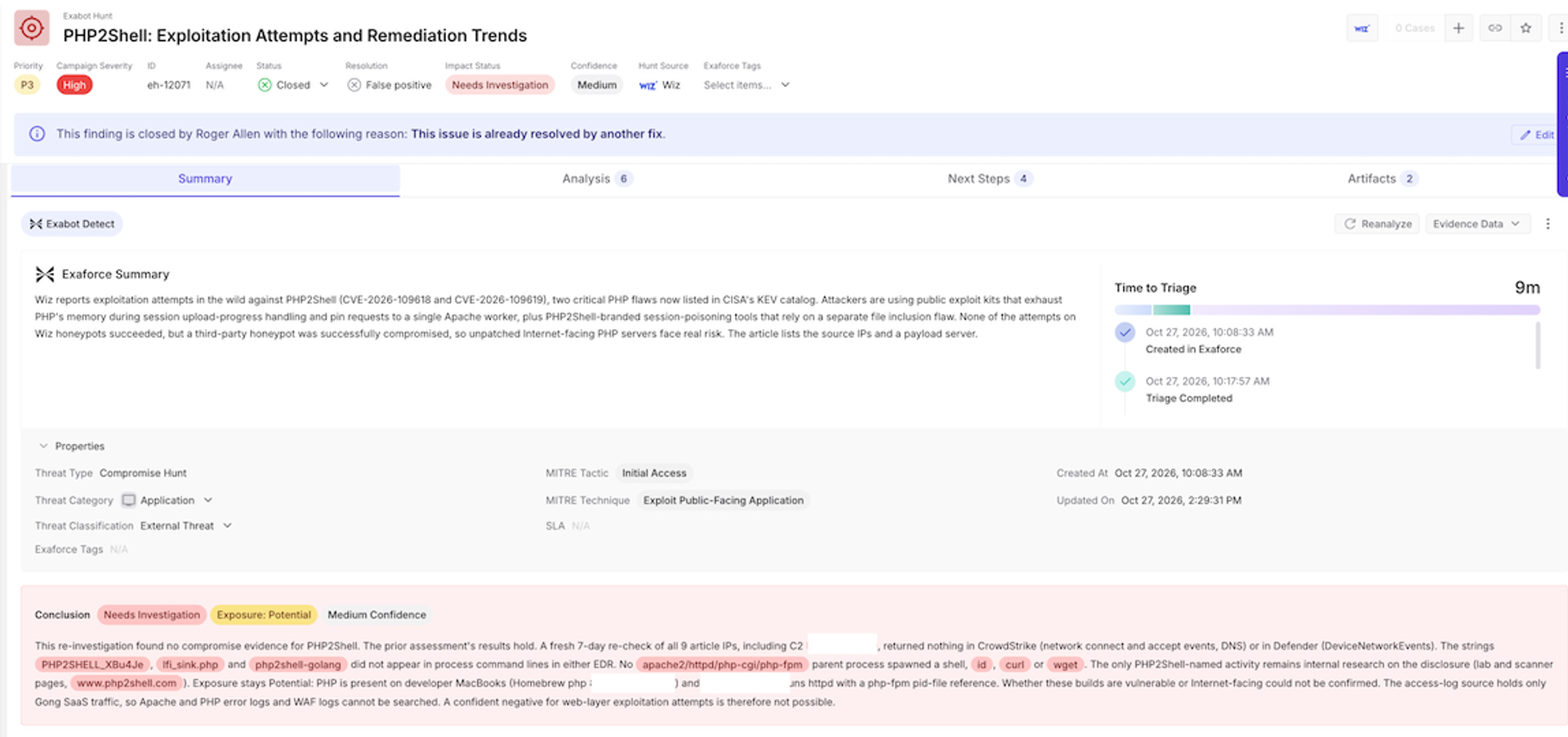The image size is (1568, 737).
Task: Switch to the Summary tab
Action: click(x=205, y=179)
